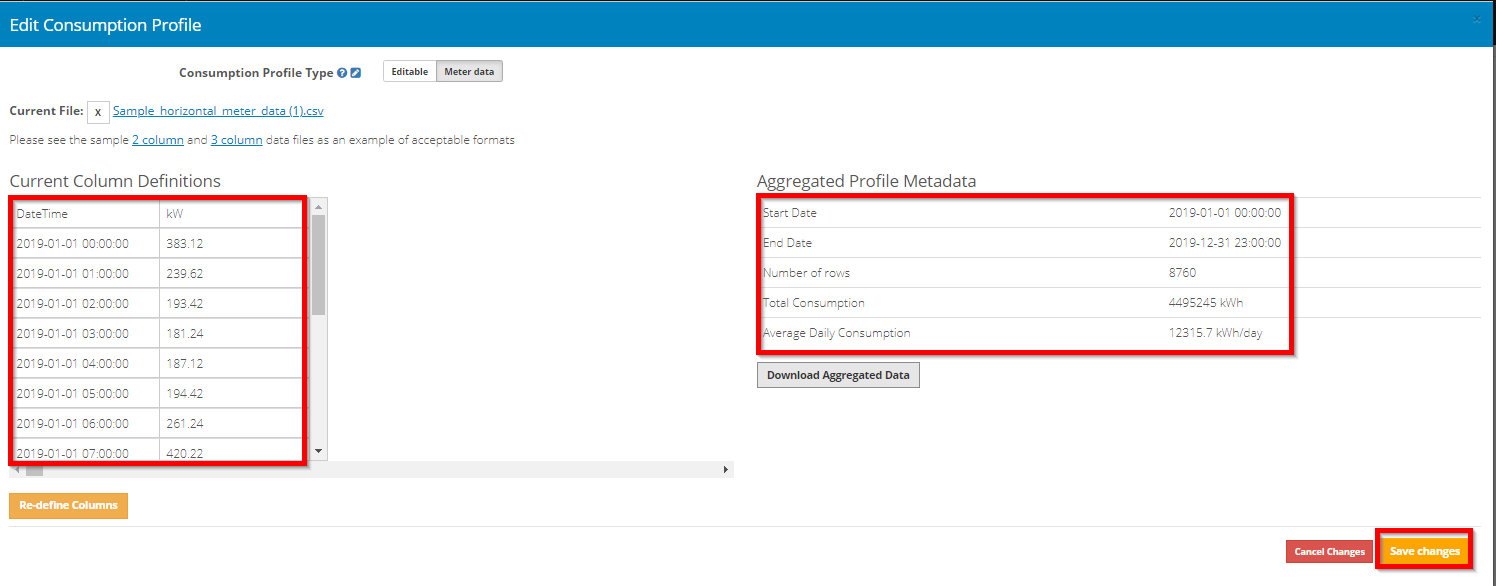Switch profile type to Editable
1496x586 pixels.
tap(410, 72)
